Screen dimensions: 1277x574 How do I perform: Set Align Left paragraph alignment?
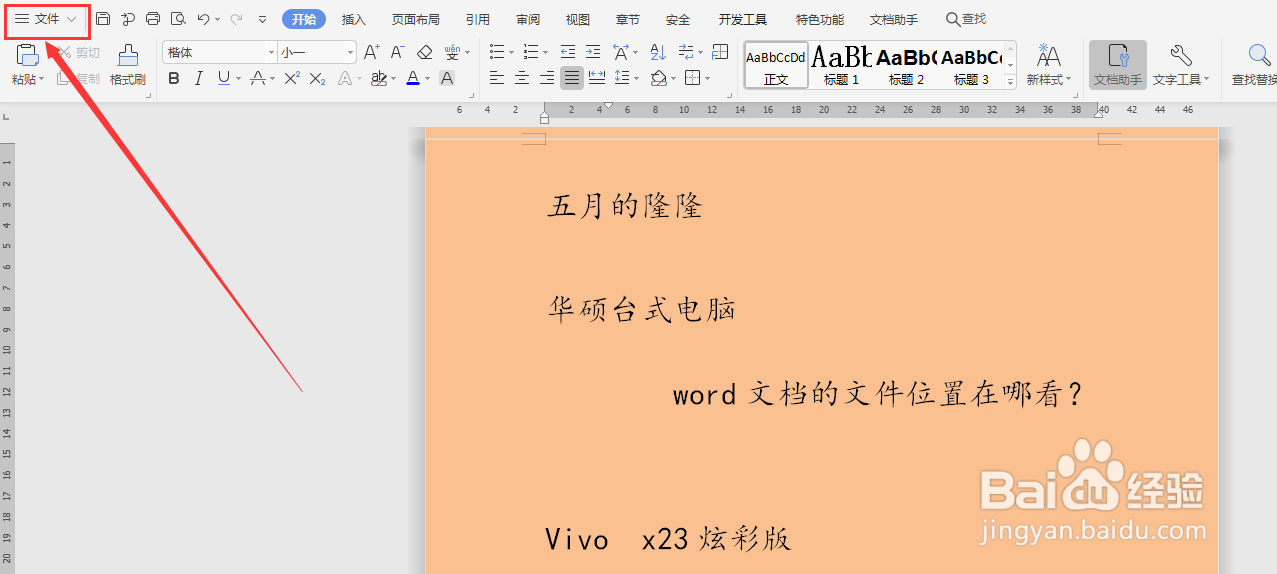click(497, 78)
